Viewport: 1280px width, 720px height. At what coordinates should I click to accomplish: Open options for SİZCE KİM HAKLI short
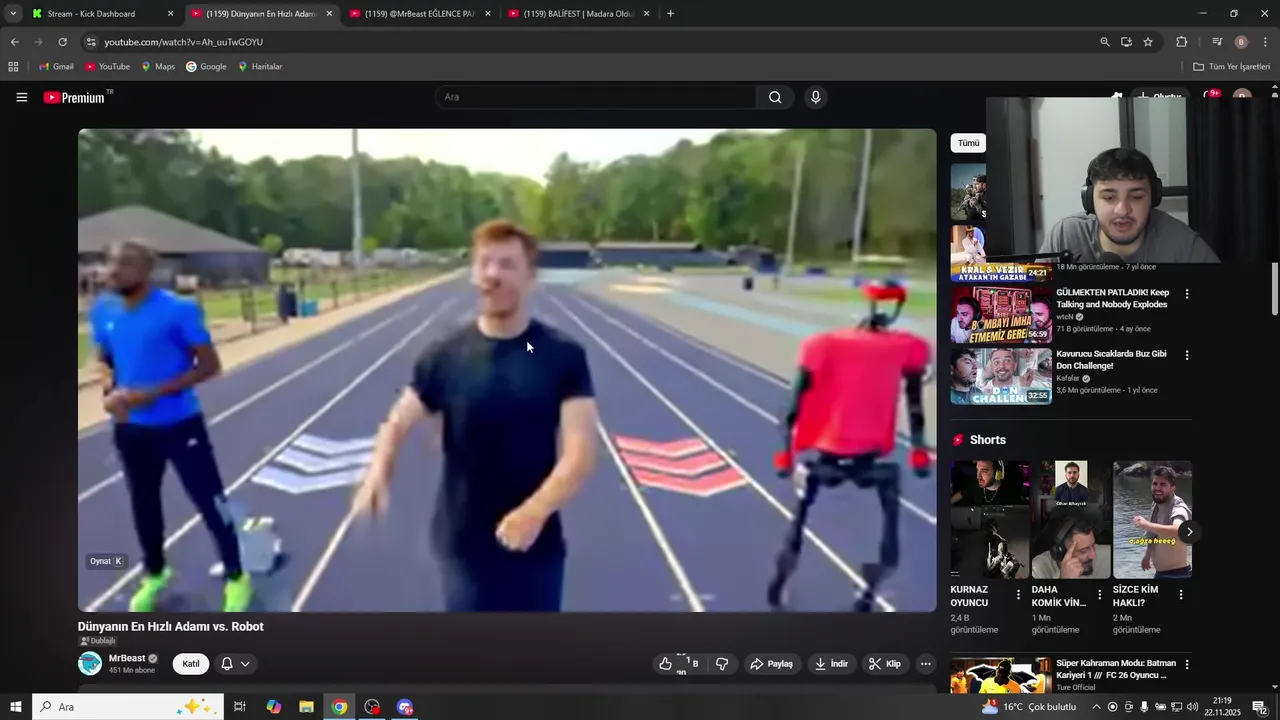click(x=1180, y=595)
